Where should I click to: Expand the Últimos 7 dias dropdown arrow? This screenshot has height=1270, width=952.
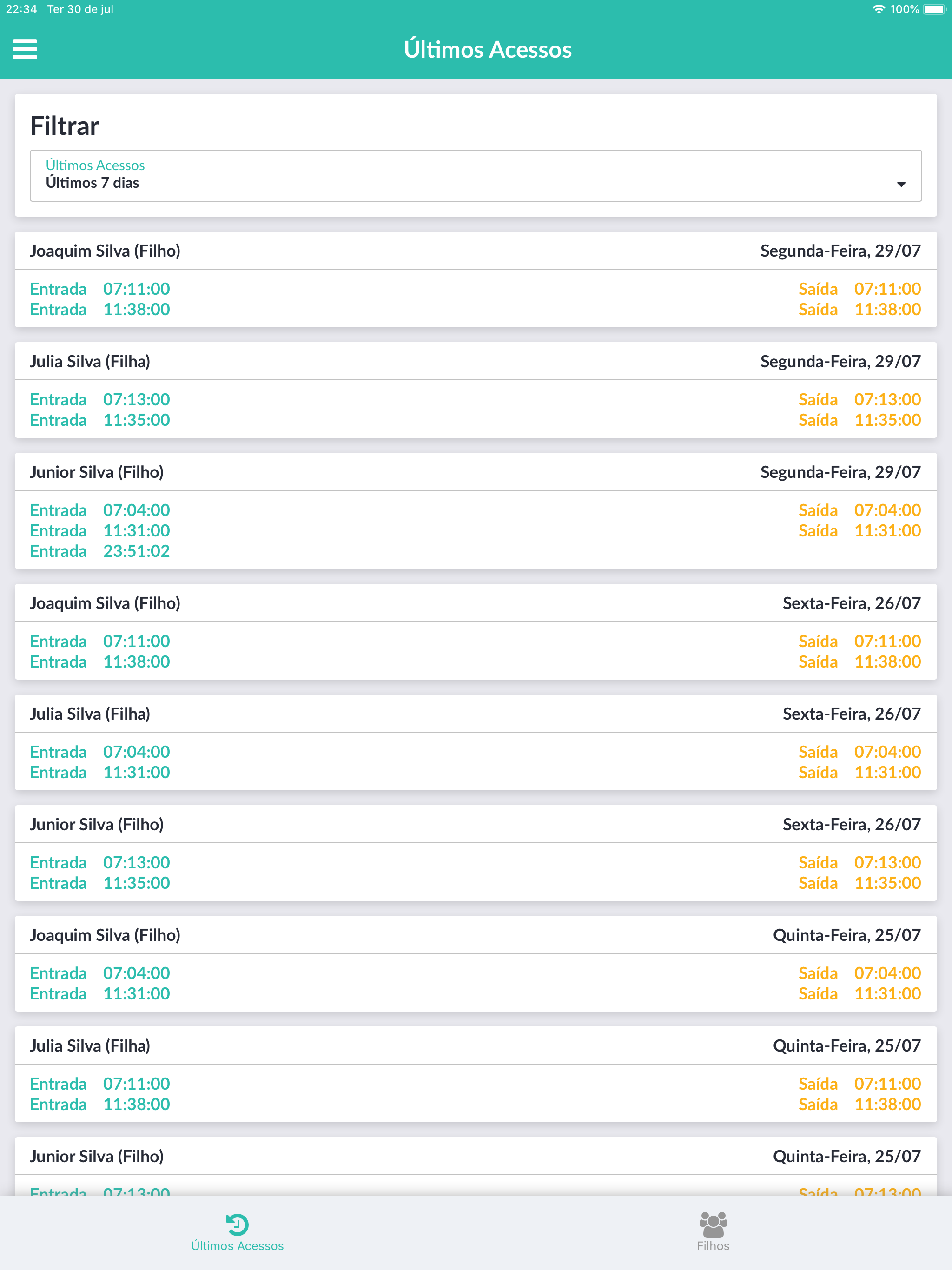coord(901,184)
